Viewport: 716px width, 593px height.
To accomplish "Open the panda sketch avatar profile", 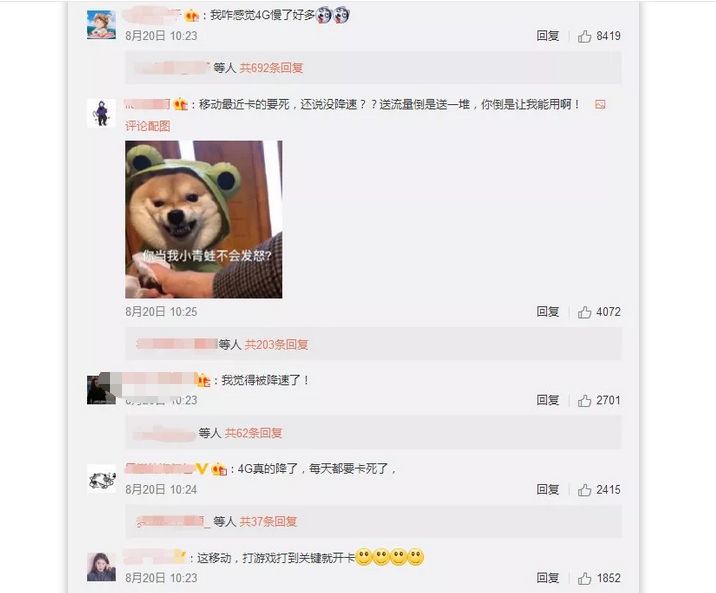I will (x=101, y=479).
